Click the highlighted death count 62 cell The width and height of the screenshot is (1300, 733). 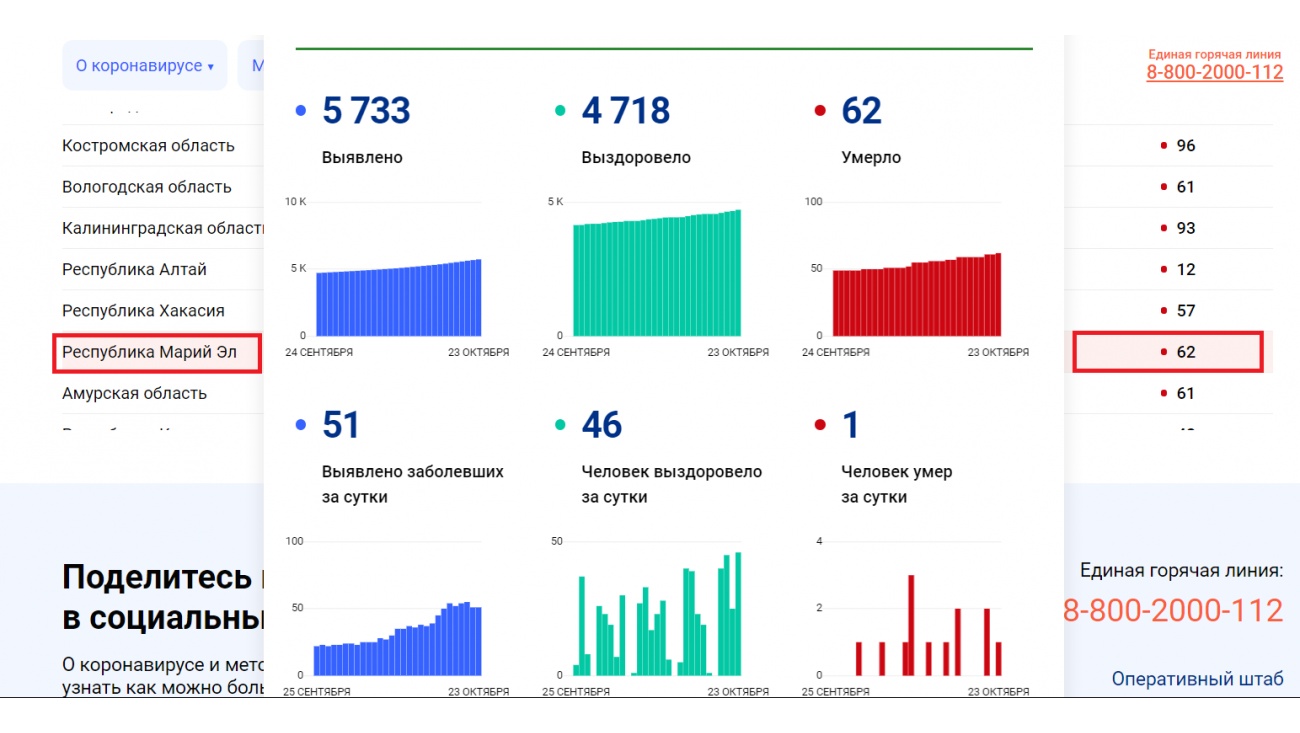[1168, 352]
